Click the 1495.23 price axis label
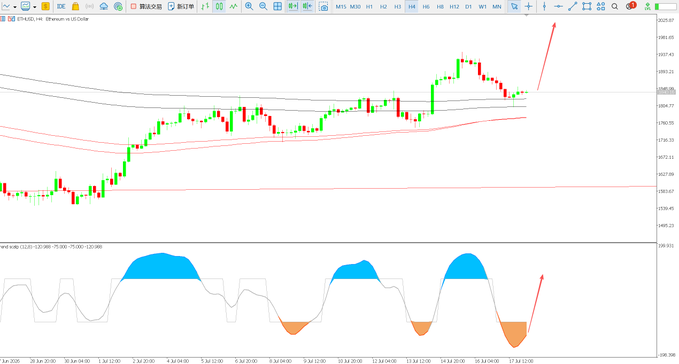Screen dimensions: 679x364 (666, 225)
